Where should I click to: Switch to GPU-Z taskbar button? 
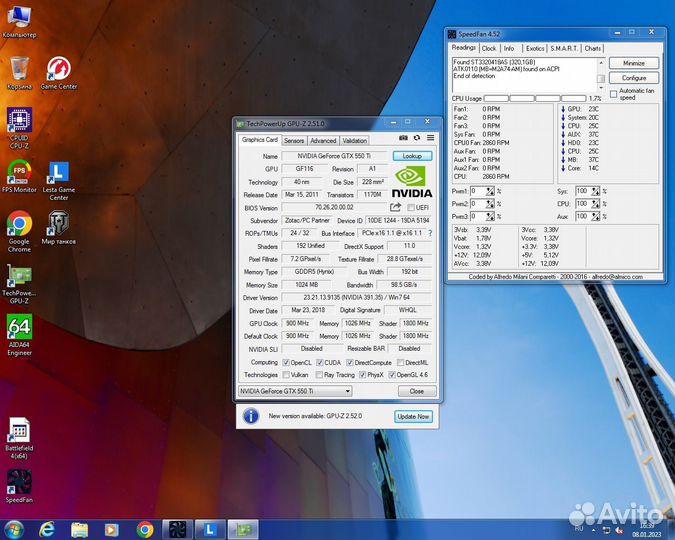[243, 530]
